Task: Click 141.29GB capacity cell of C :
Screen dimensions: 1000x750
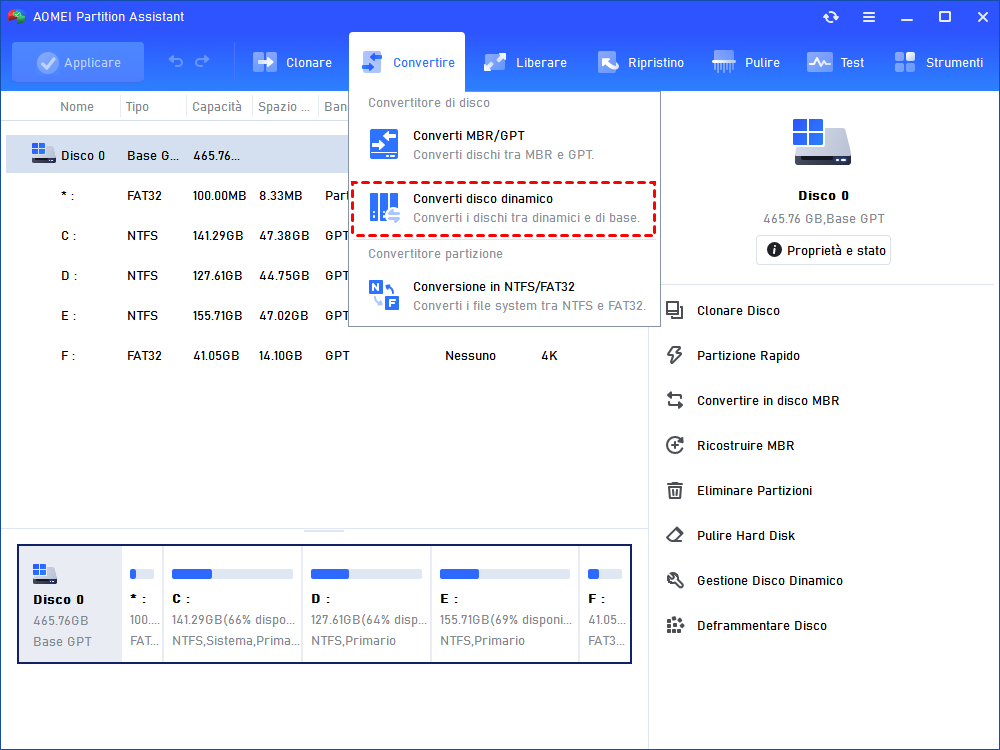Action: coord(218,236)
